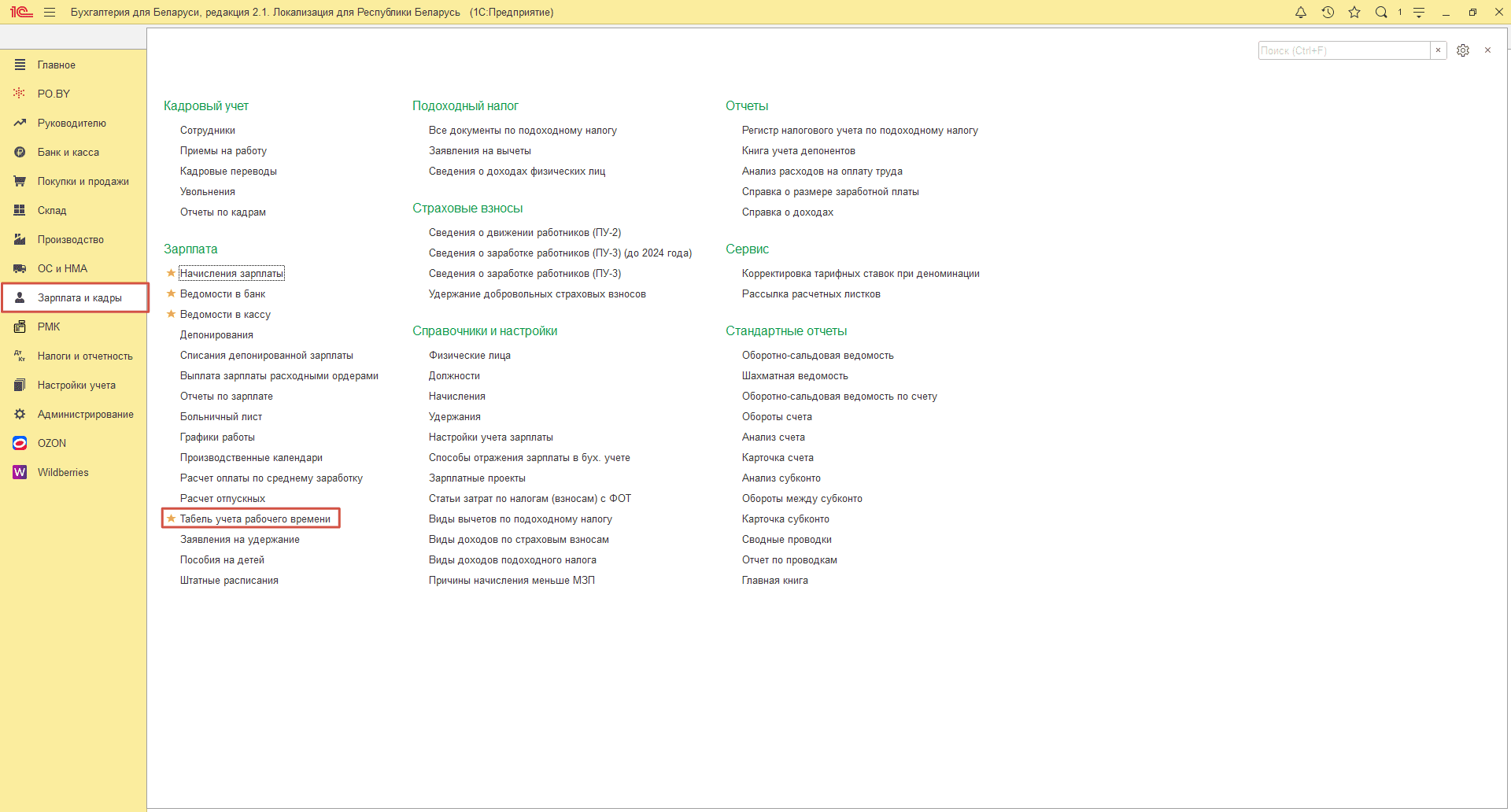Click the Руководителю chart icon
Image resolution: width=1511 pixels, height=812 pixels.
pos(20,123)
